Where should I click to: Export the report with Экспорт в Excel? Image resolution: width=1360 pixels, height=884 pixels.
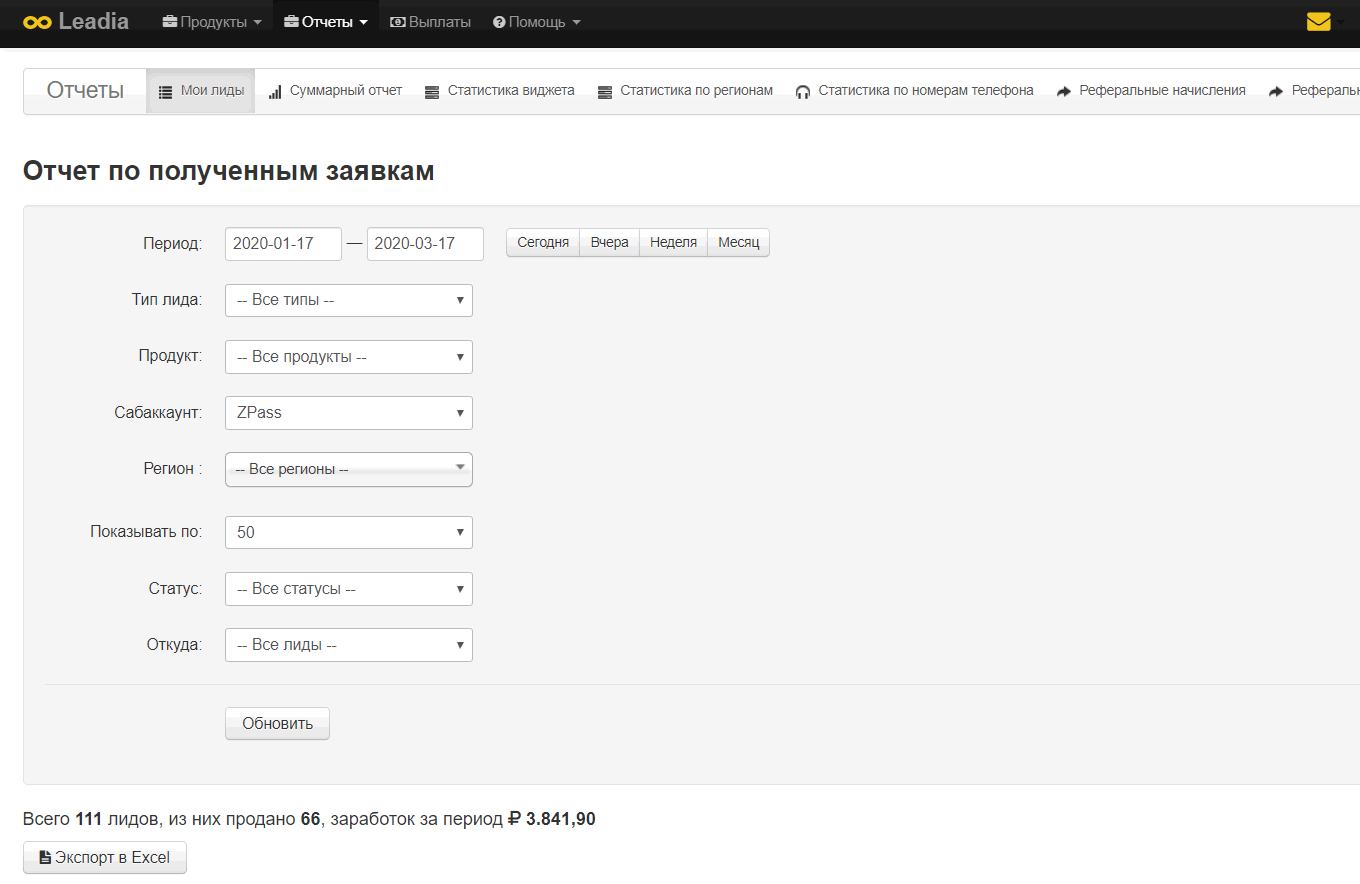105,858
